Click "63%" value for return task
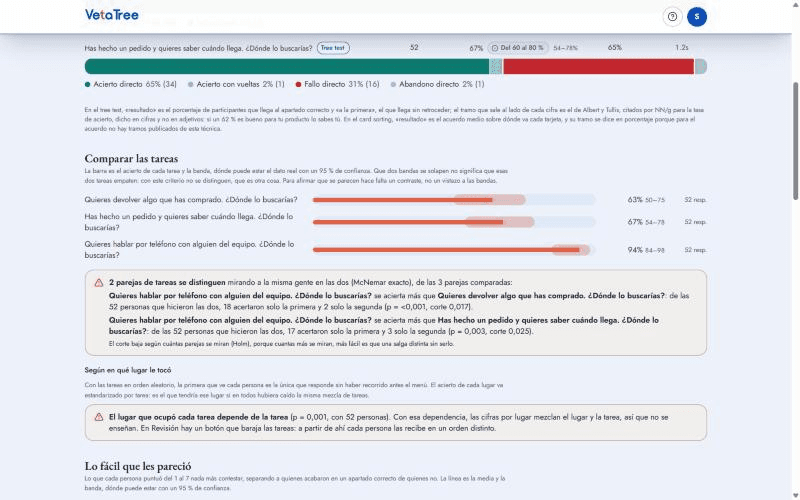This screenshot has height=500, width=800. (x=635, y=199)
